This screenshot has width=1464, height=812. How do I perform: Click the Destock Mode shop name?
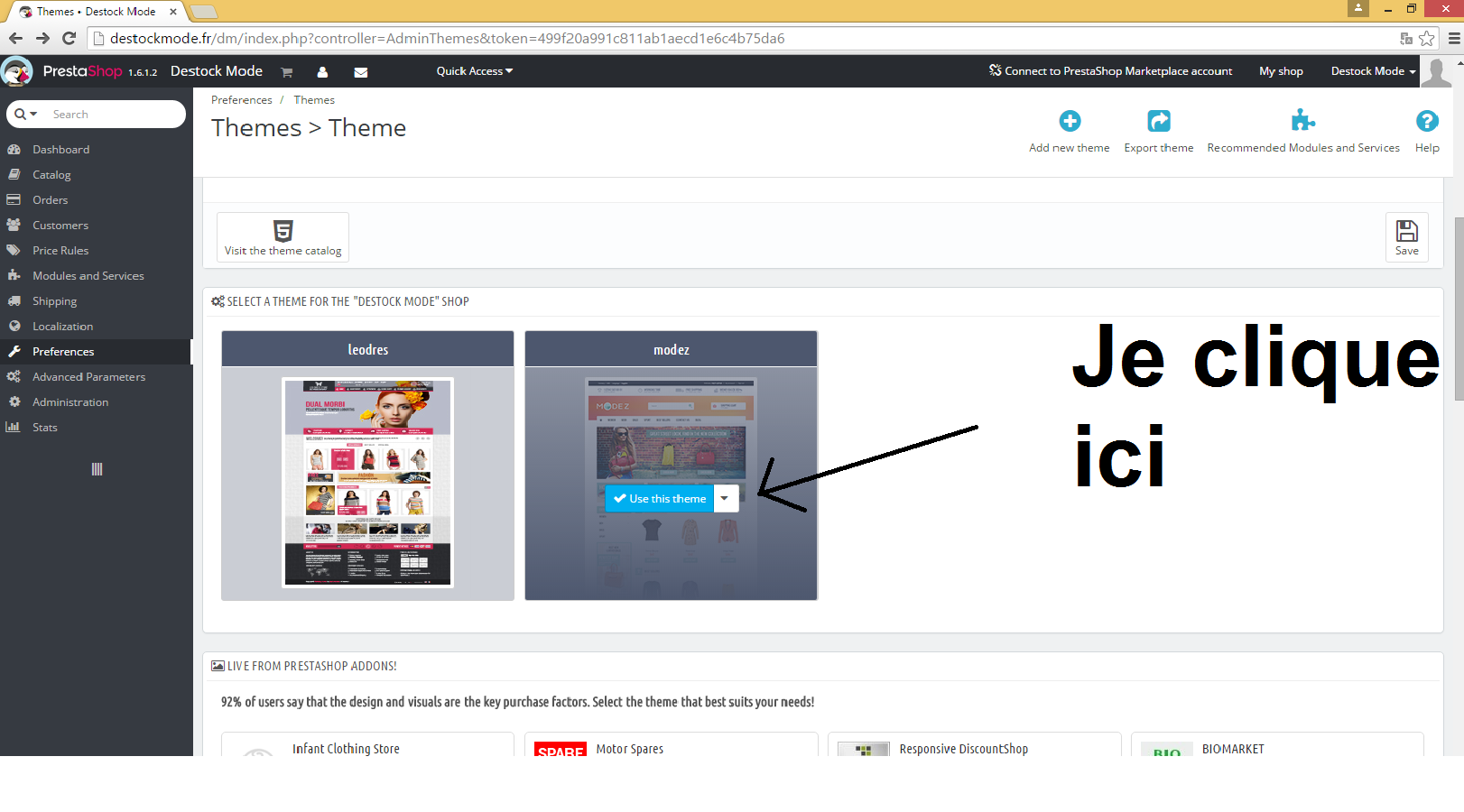pyautogui.click(x=217, y=71)
